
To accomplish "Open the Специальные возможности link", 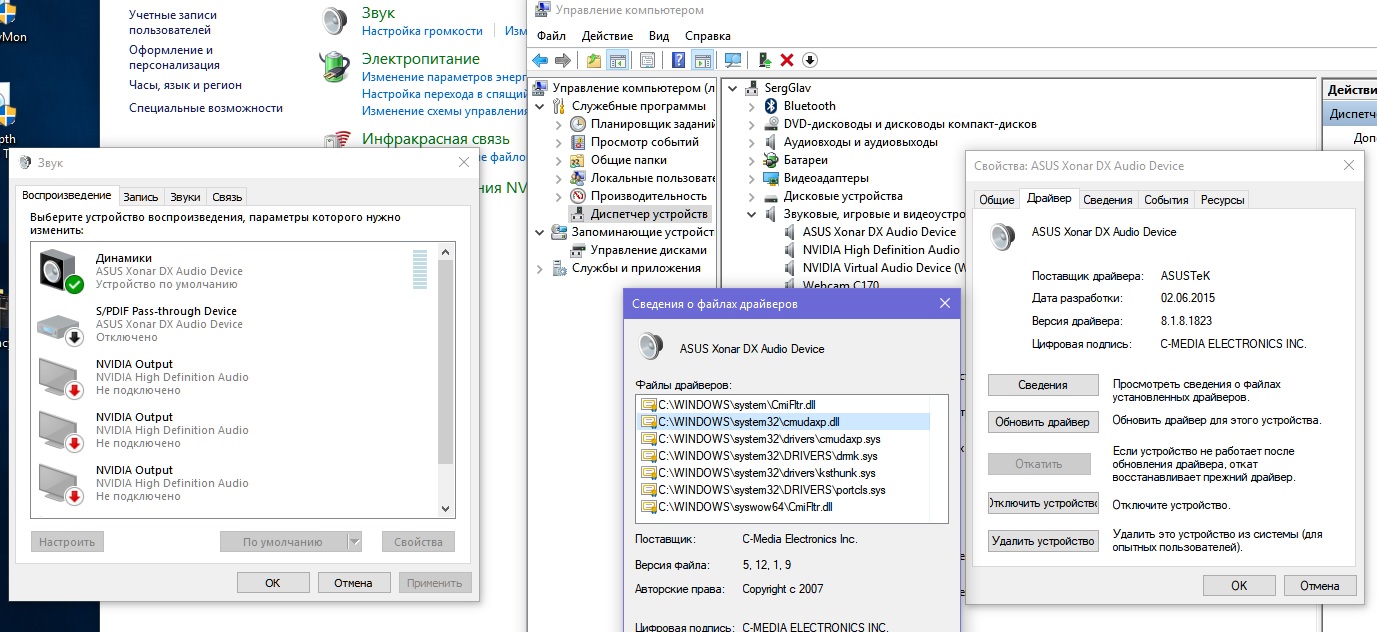I will pos(206,108).
